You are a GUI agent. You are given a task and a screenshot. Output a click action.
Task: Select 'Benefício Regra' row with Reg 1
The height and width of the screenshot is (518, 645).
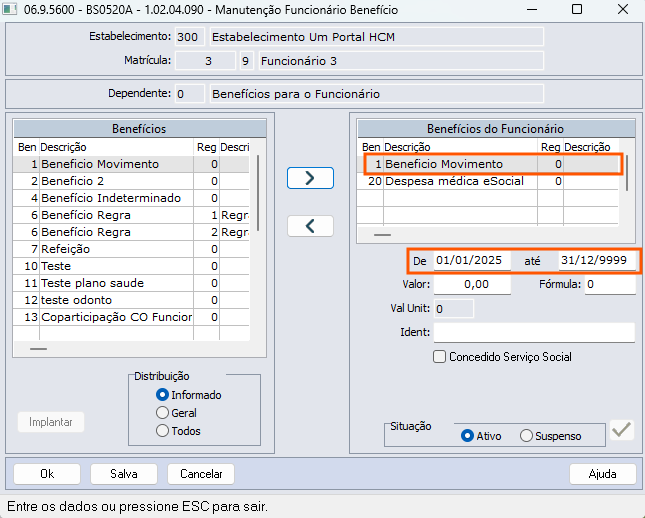click(x=131, y=215)
